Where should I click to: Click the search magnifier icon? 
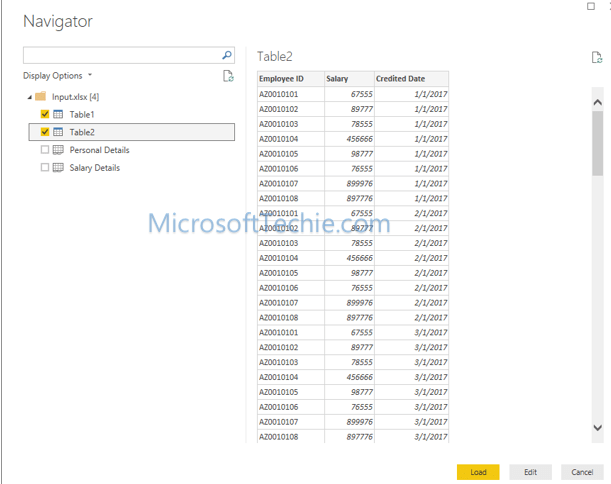(x=227, y=56)
